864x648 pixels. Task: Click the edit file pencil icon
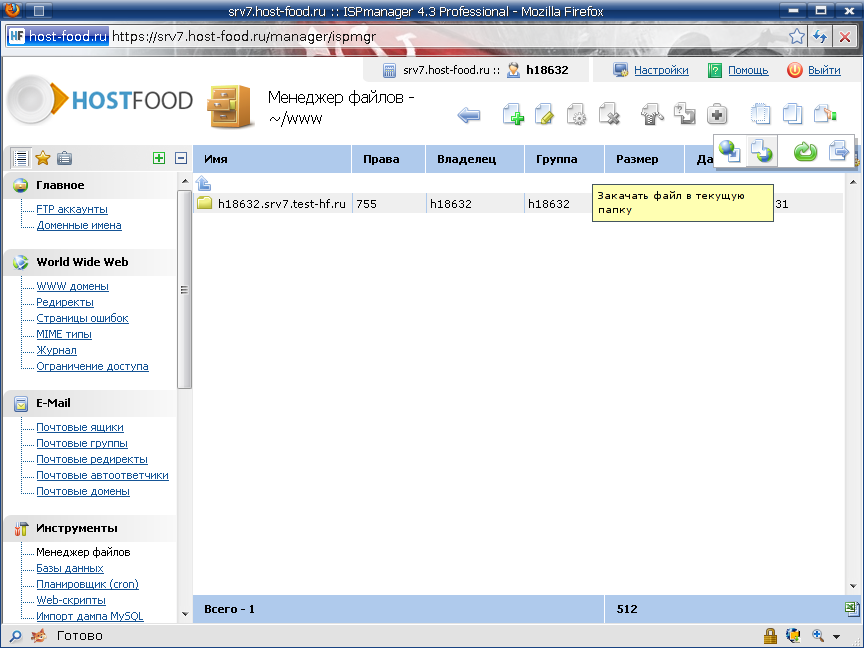click(544, 115)
